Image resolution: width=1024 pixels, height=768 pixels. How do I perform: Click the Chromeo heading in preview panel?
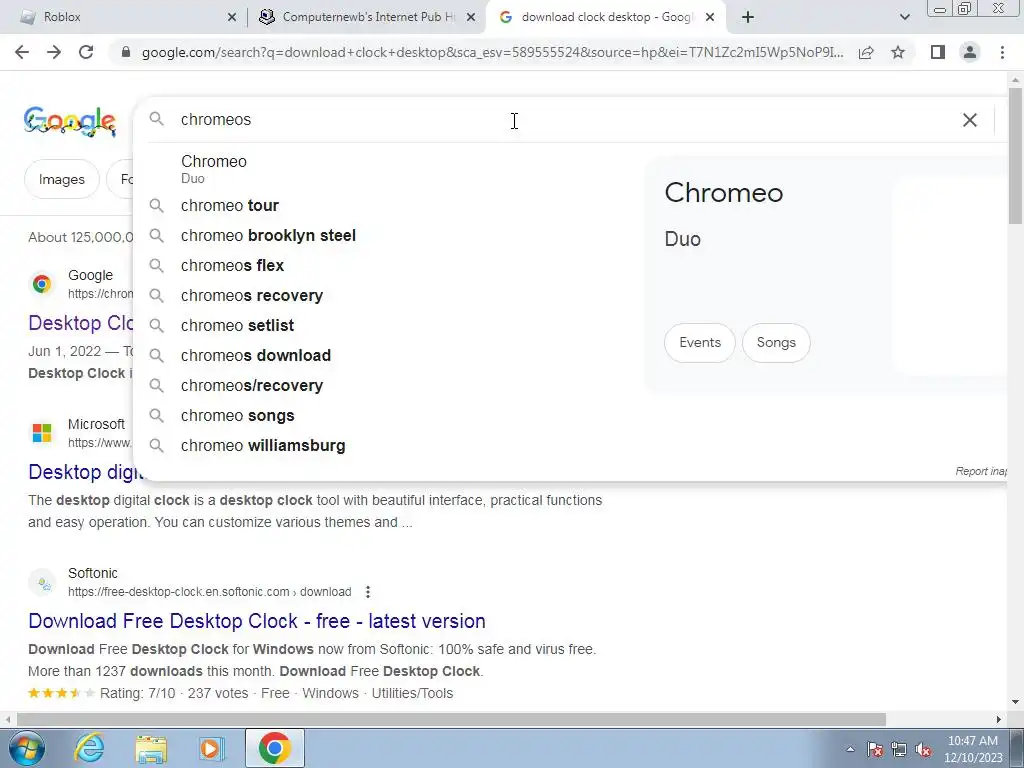[724, 193]
